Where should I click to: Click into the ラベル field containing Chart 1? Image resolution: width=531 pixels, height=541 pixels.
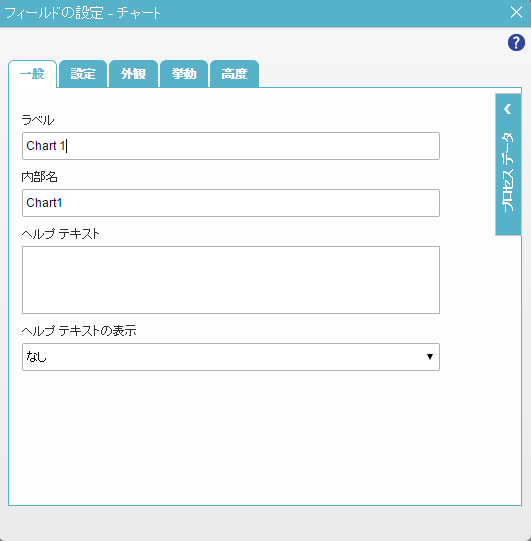click(x=231, y=146)
